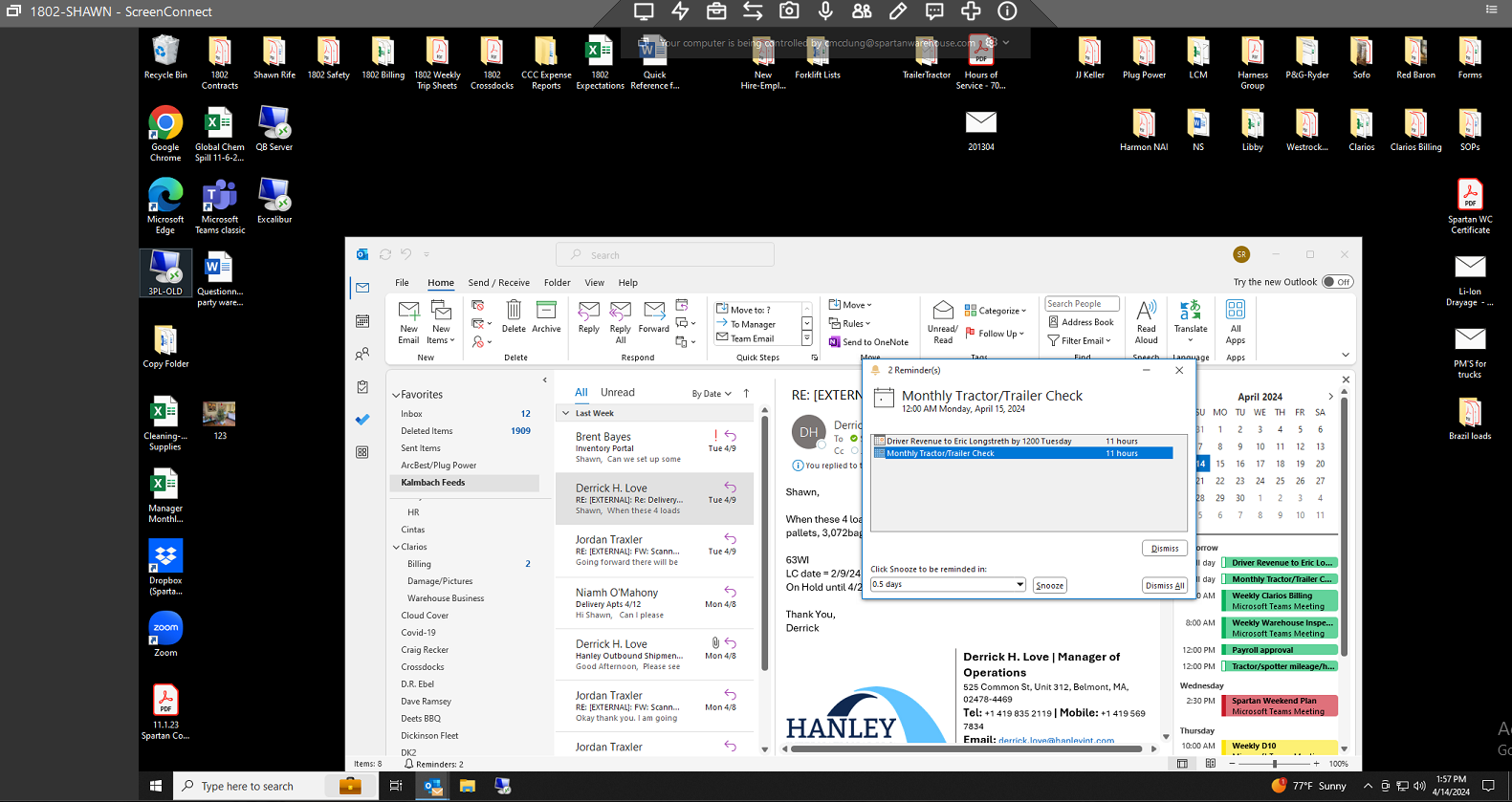Open the ScreenConnect toolbox icon
Viewport: 1512px width, 802px height.
716,11
